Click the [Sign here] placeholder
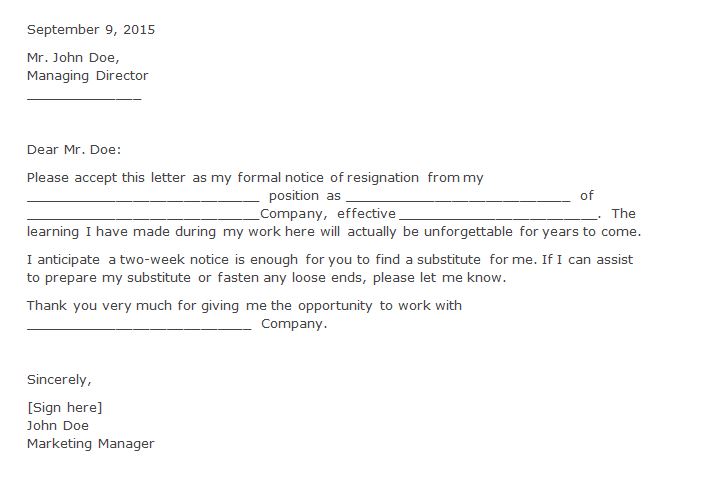Image resolution: width=727 pixels, height=481 pixels. coord(65,408)
